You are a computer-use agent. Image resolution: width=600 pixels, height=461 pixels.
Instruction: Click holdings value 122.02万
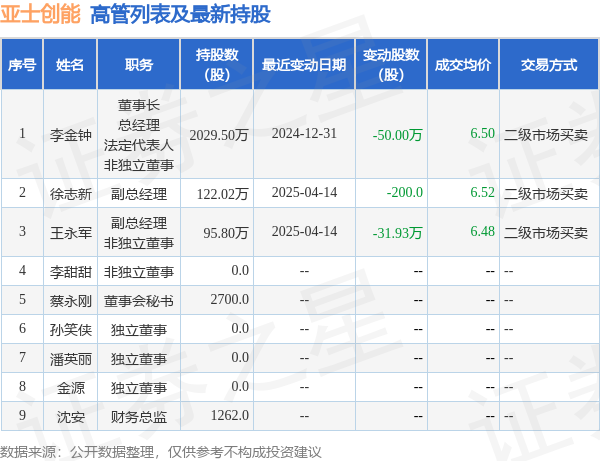point(223,194)
